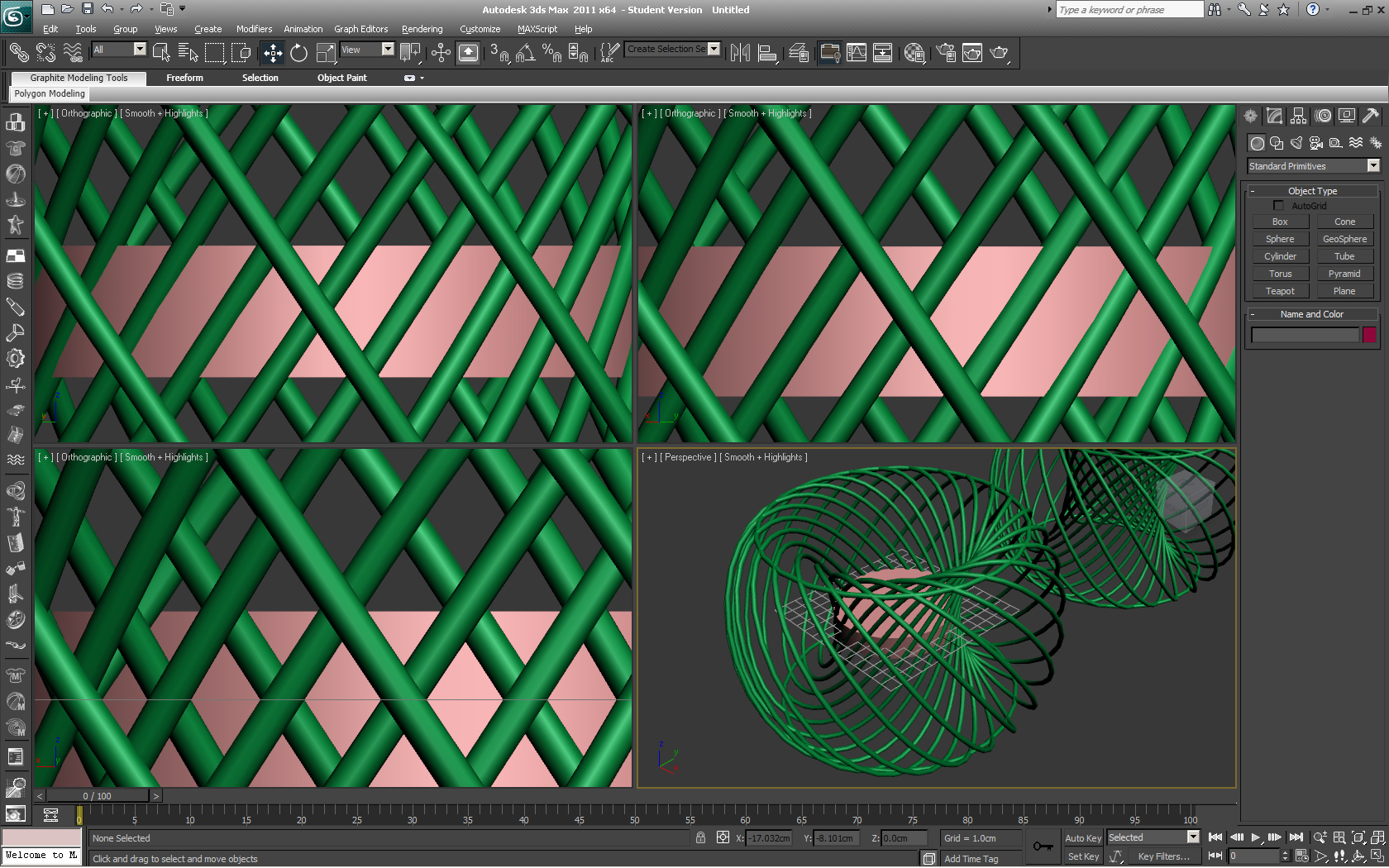Create a Torus primitive
The width and height of the screenshot is (1389, 868).
[1280, 274]
